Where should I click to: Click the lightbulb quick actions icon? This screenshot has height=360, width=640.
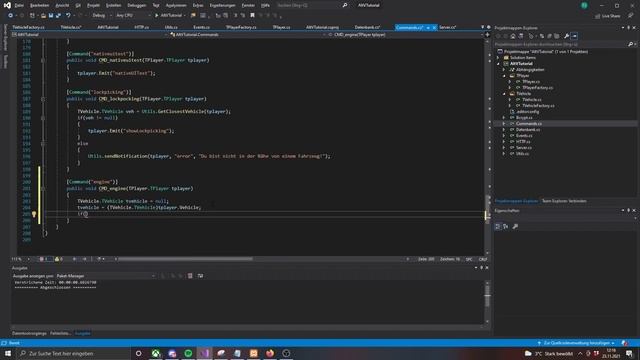click(x=34, y=214)
